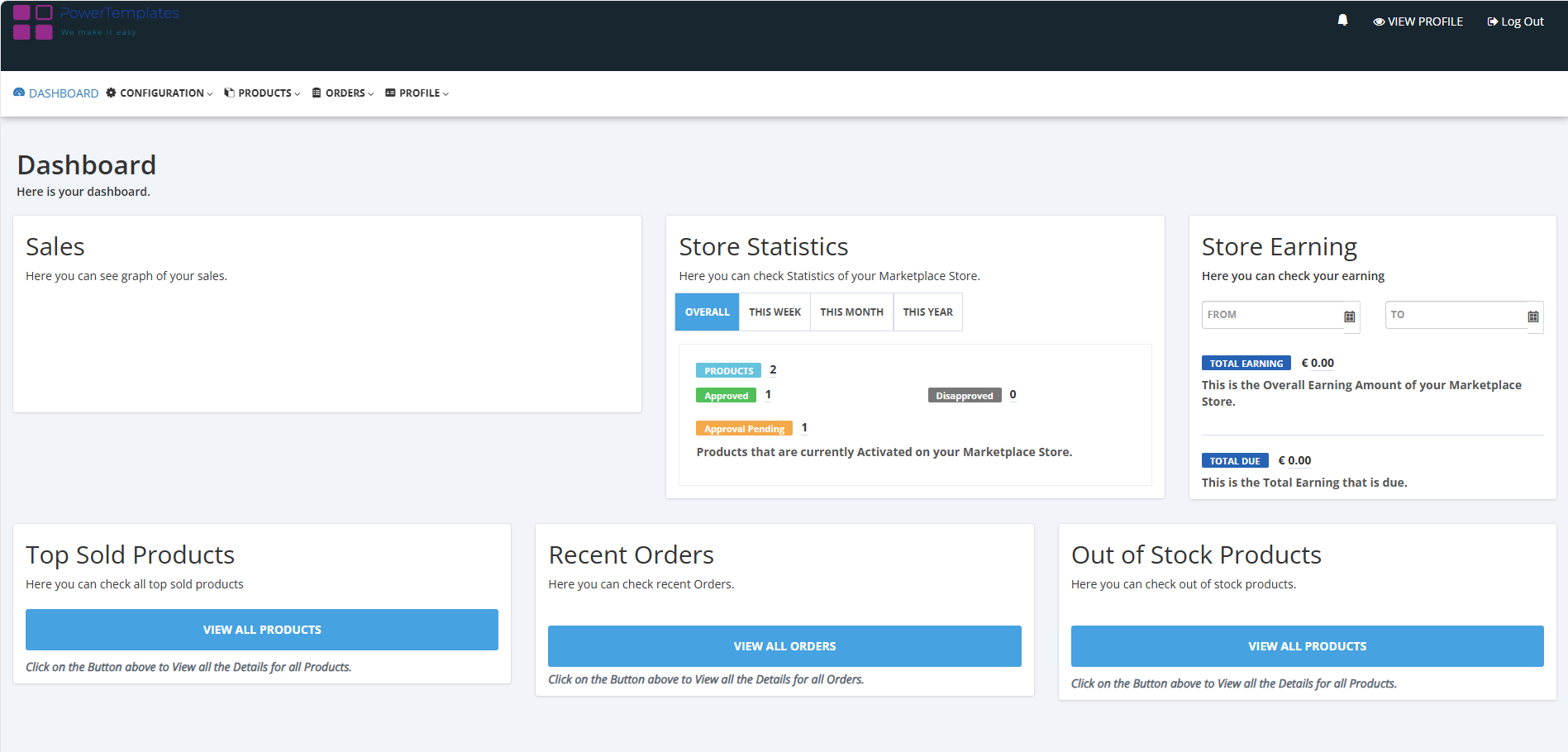Select the Overall statistics tab
The height and width of the screenshot is (752, 1568).
point(707,312)
